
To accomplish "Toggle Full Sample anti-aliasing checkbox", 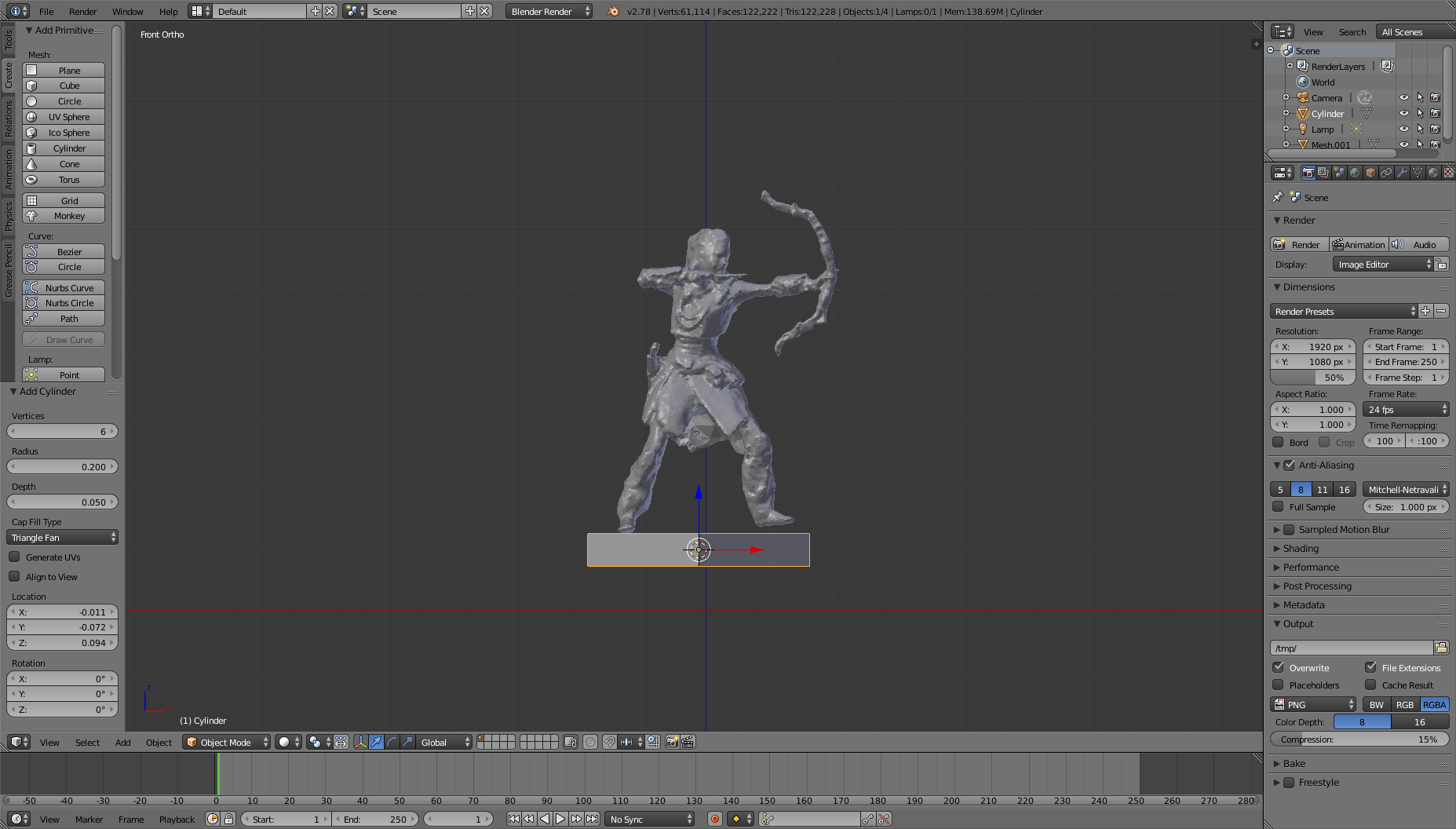I will pos(1278,507).
